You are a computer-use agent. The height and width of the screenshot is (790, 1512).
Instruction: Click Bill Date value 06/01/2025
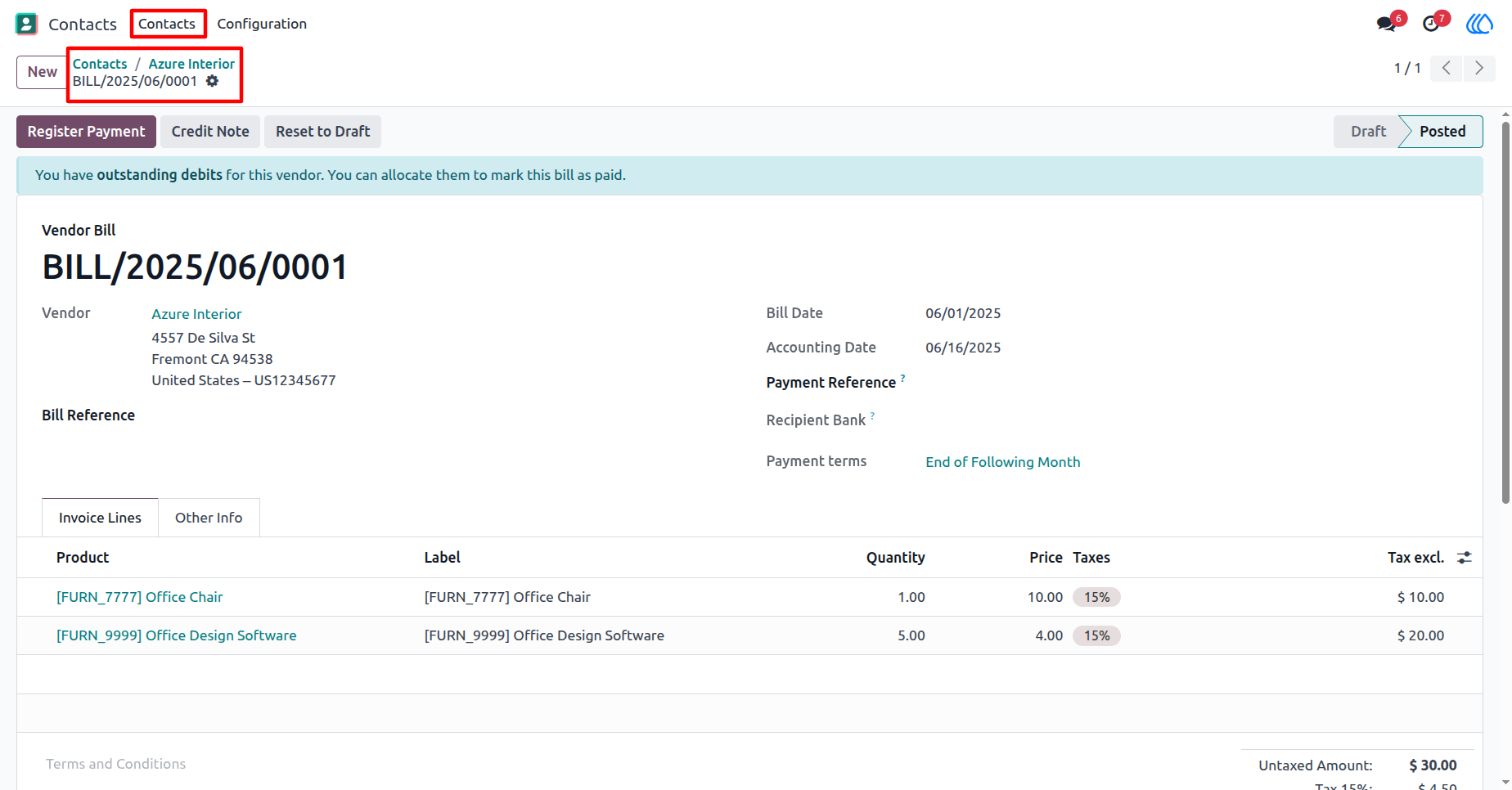coord(963,313)
